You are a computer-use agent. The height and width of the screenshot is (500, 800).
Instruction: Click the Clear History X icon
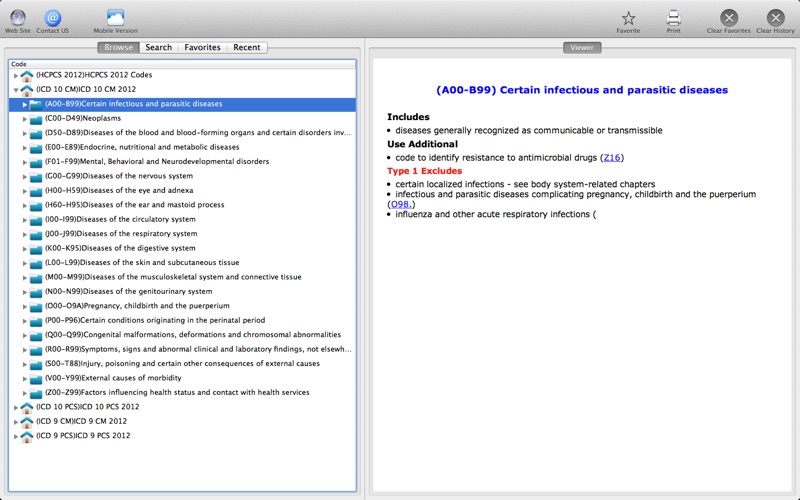[x=776, y=18]
